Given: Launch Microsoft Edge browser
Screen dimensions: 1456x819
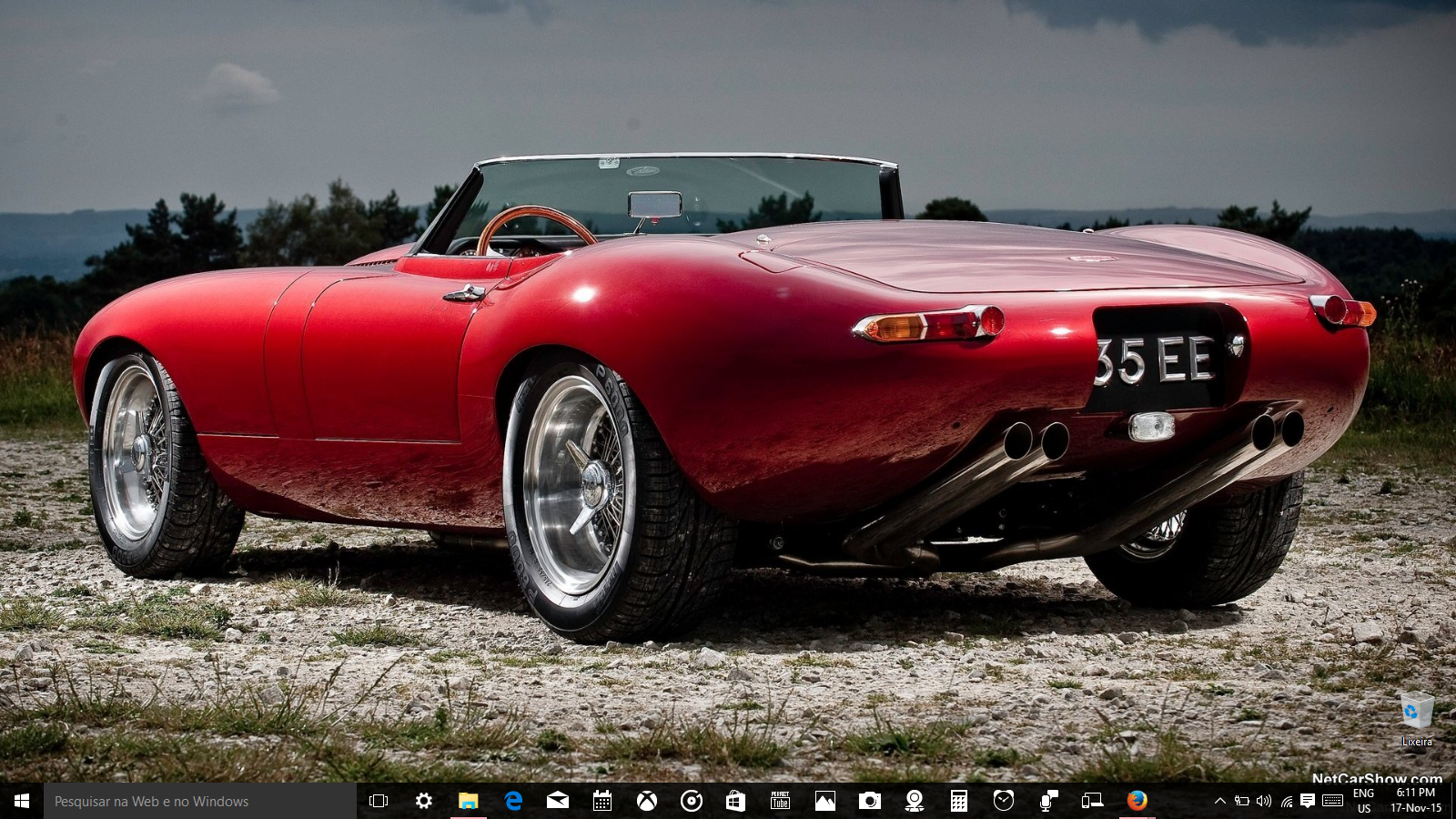Looking at the screenshot, I should pyautogui.click(x=513, y=801).
